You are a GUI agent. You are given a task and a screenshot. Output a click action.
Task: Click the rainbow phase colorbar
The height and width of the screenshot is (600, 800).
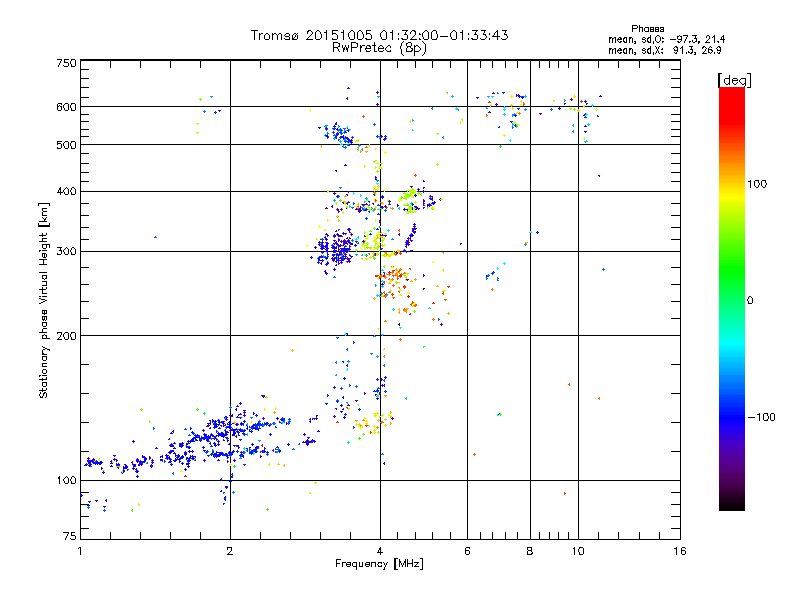[x=732, y=299]
